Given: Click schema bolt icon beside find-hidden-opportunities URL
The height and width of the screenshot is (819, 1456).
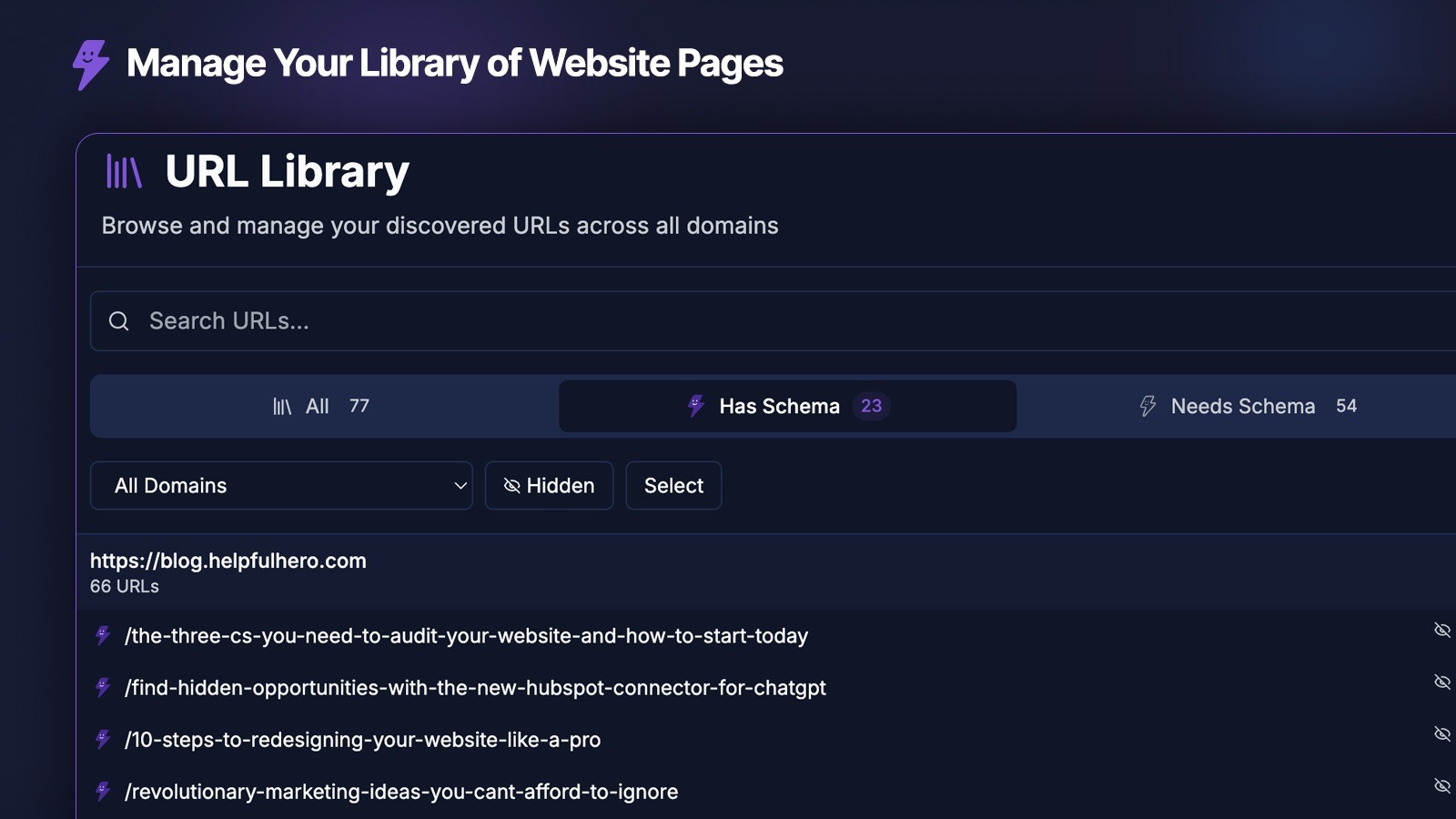Looking at the screenshot, I should [x=104, y=687].
